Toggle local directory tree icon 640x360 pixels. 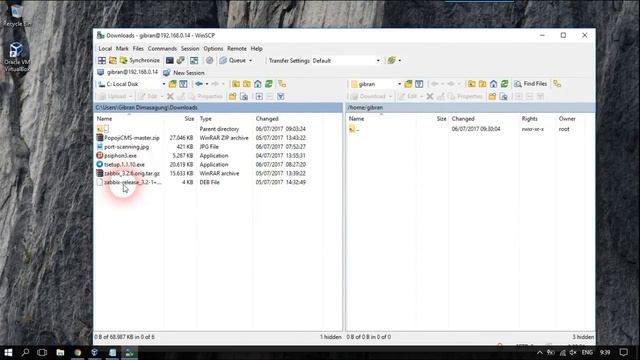282,84
